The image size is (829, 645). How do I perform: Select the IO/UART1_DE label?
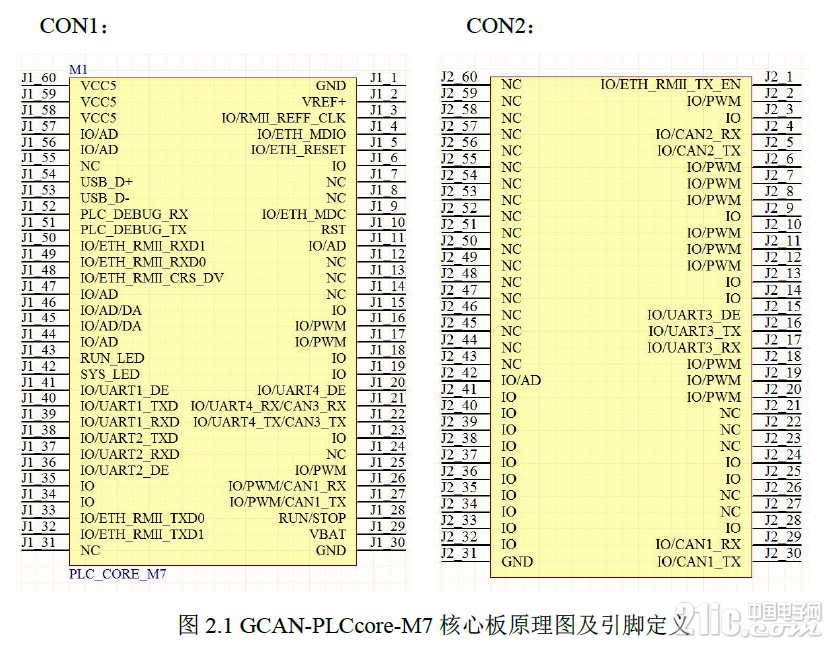tap(124, 390)
